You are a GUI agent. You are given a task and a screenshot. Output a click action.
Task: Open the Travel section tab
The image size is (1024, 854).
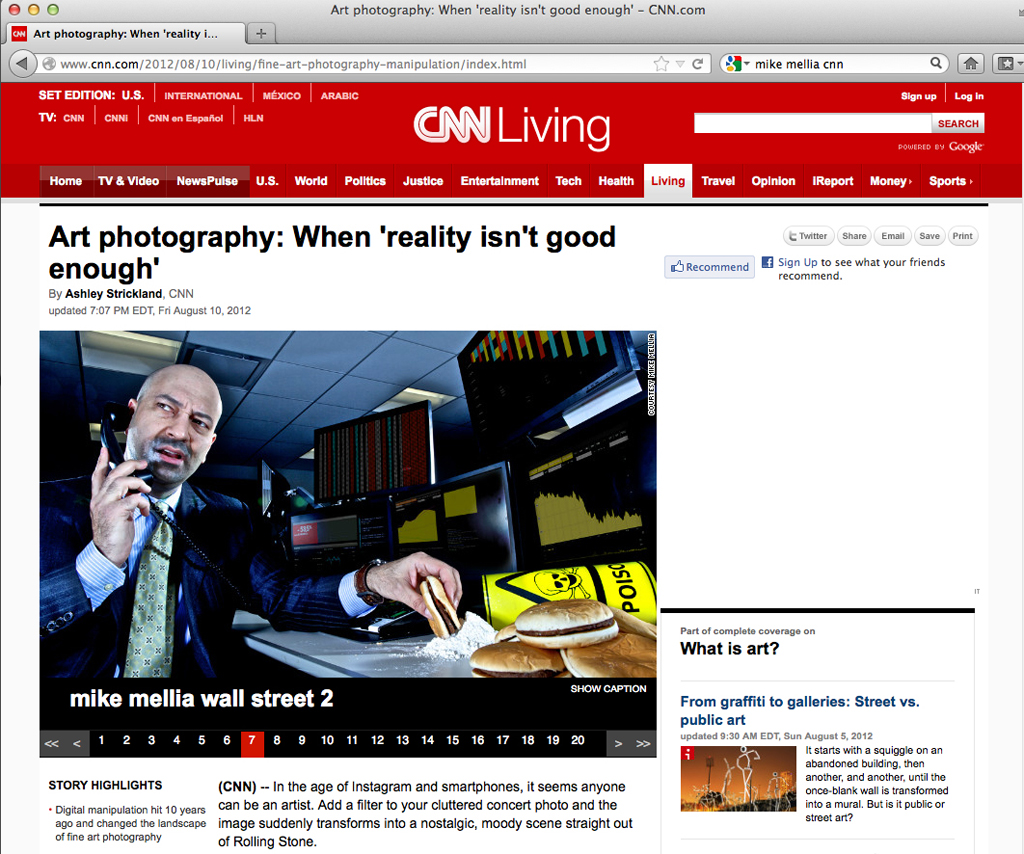click(718, 181)
